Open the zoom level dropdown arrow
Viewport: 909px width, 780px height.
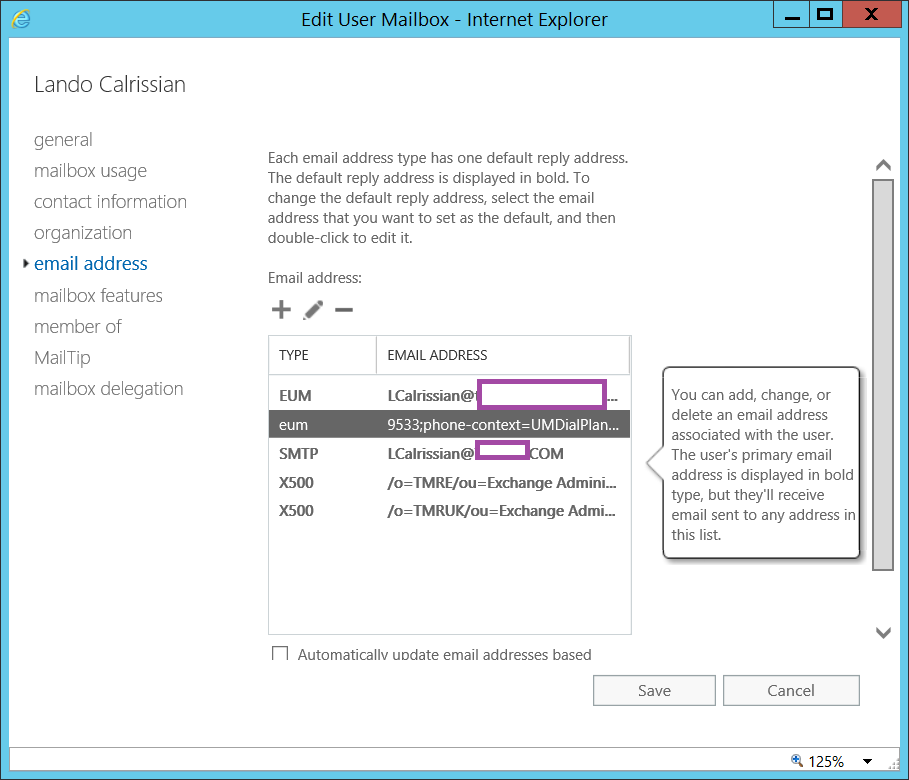tap(867, 761)
